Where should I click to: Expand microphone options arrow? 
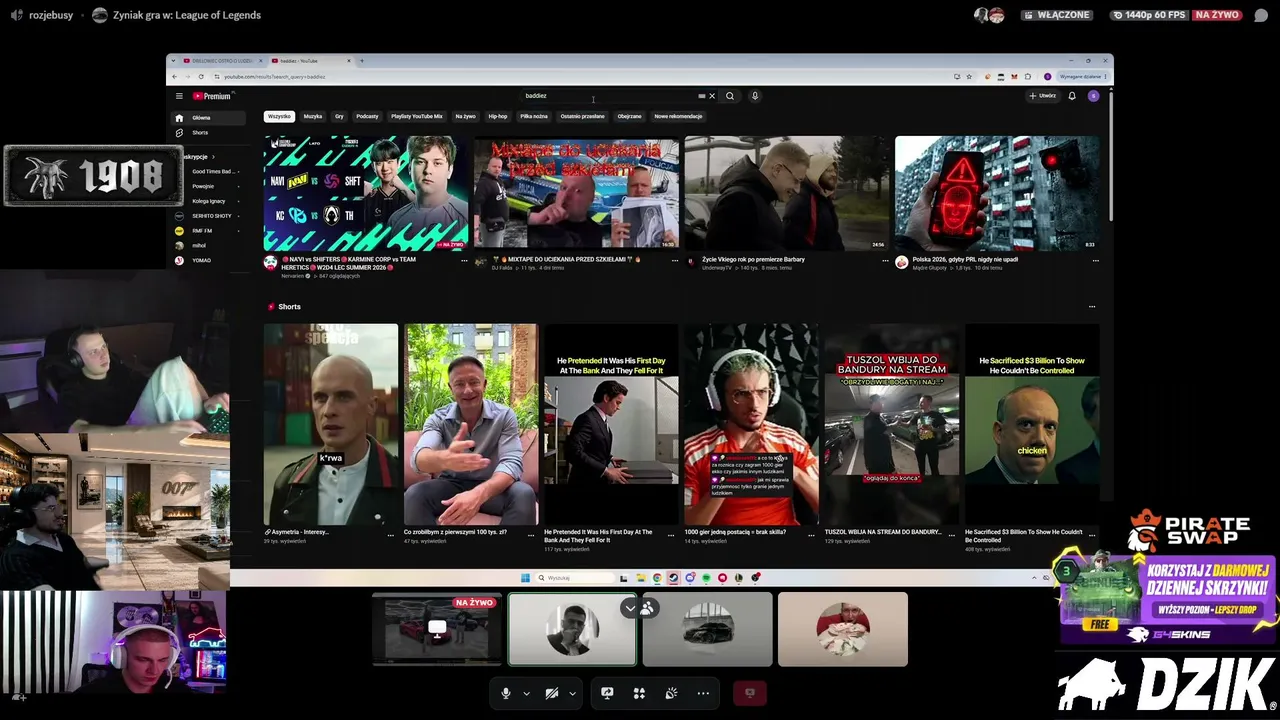[526, 693]
